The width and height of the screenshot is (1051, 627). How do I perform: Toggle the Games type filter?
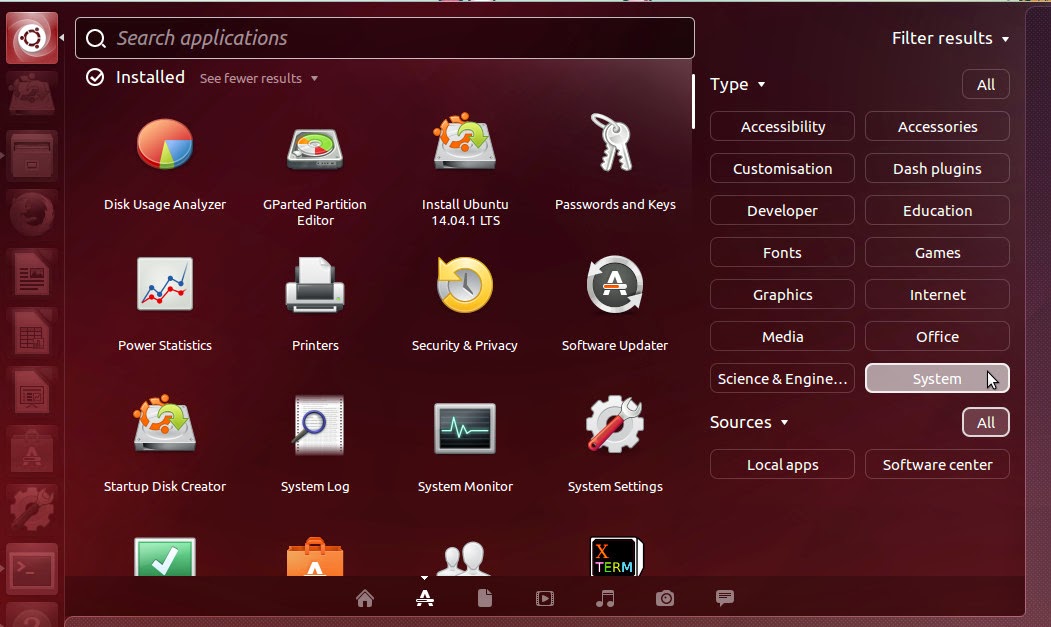click(x=937, y=253)
